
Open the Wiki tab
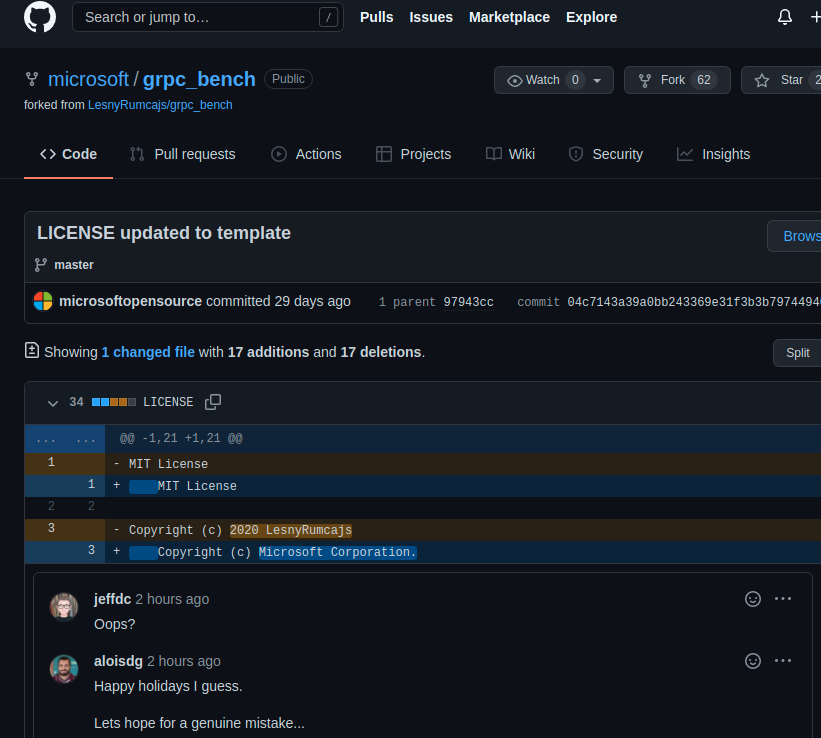(x=511, y=154)
